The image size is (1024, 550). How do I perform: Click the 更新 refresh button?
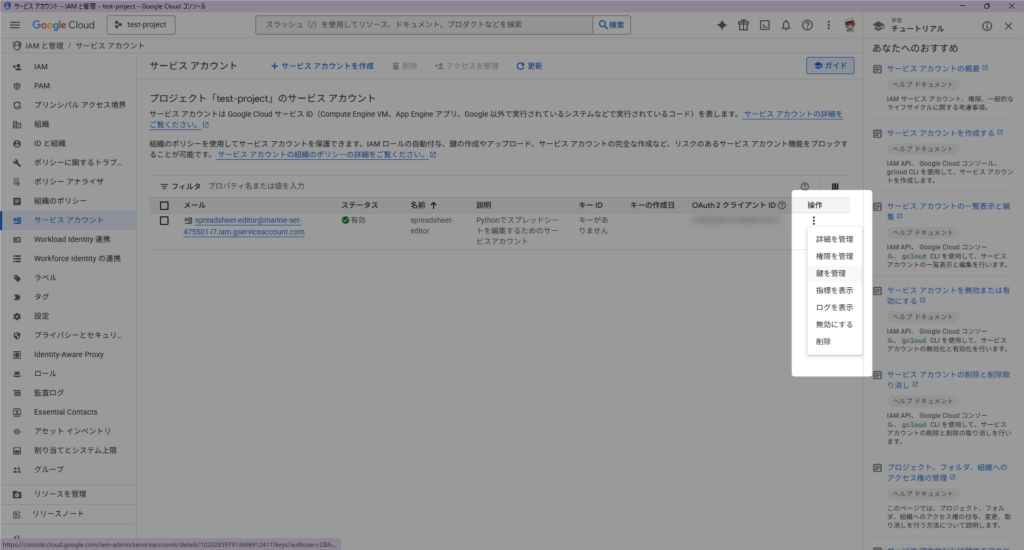[x=529, y=66]
